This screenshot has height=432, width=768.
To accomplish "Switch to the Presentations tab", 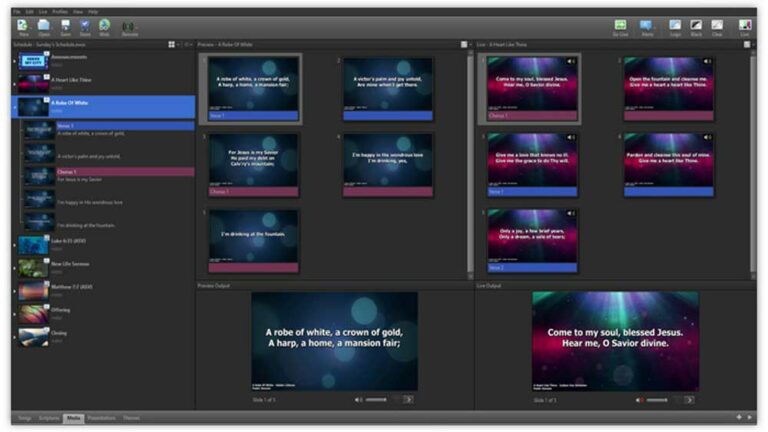I will [101, 418].
